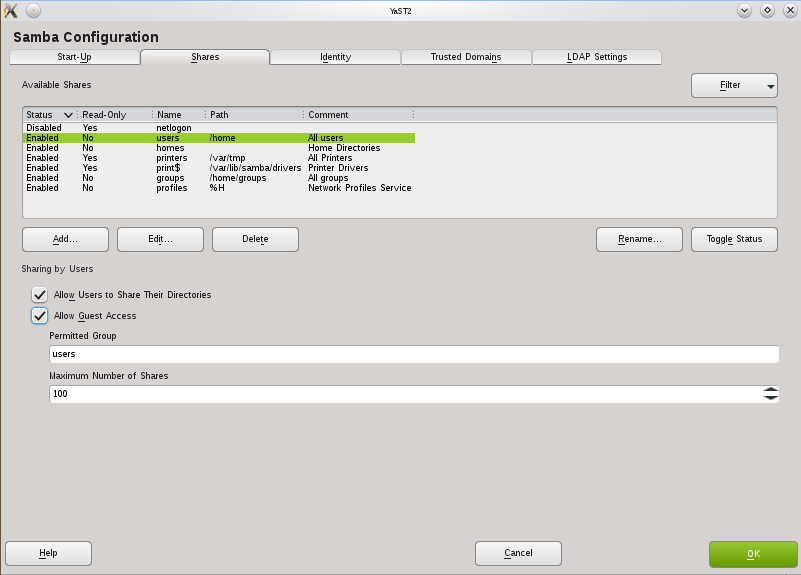The height and width of the screenshot is (575, 801).
Task: Increase Maximum Number of Shares with up arrow
Action: 771,390
